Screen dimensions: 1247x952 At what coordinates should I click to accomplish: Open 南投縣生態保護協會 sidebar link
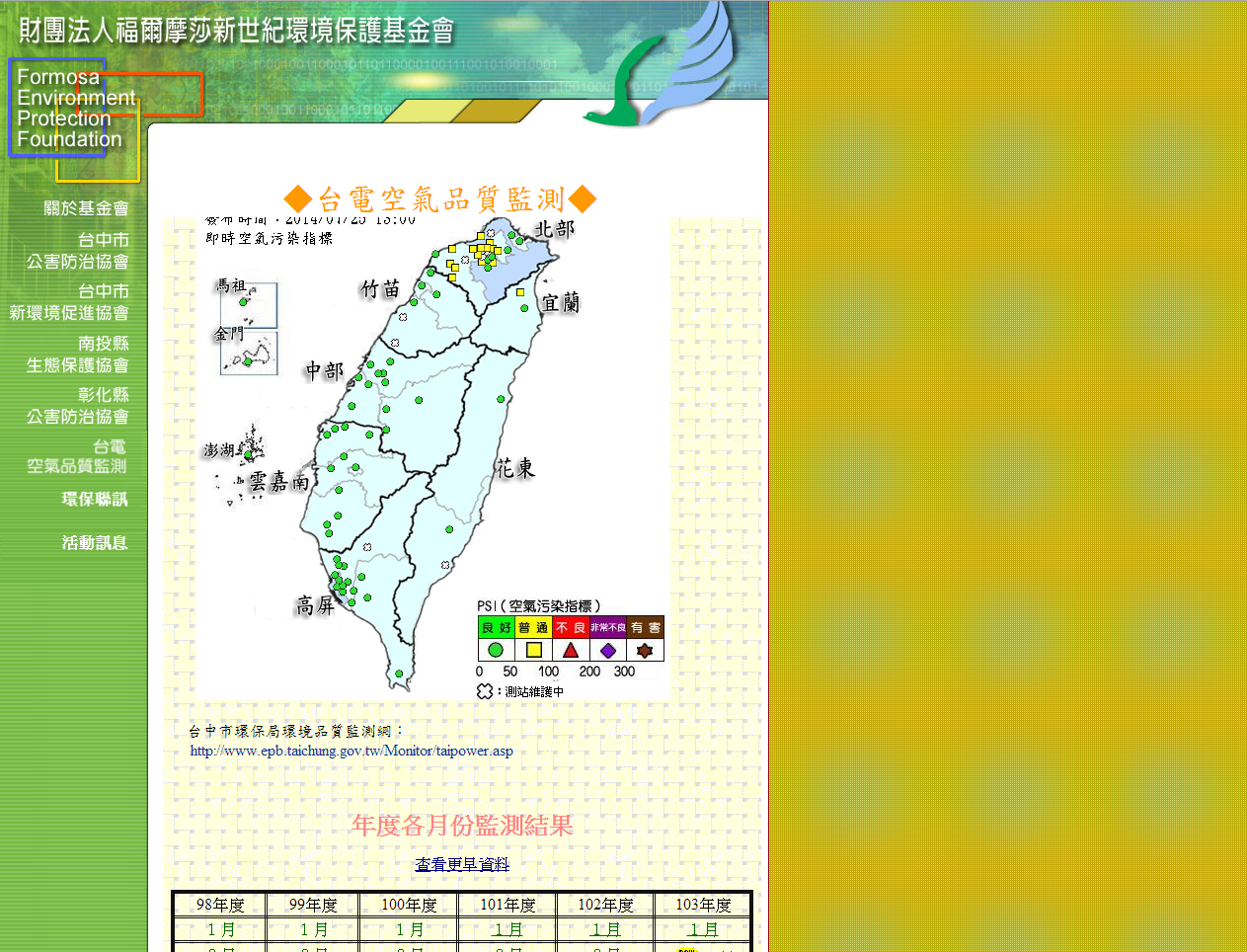[x=78, y=355]
